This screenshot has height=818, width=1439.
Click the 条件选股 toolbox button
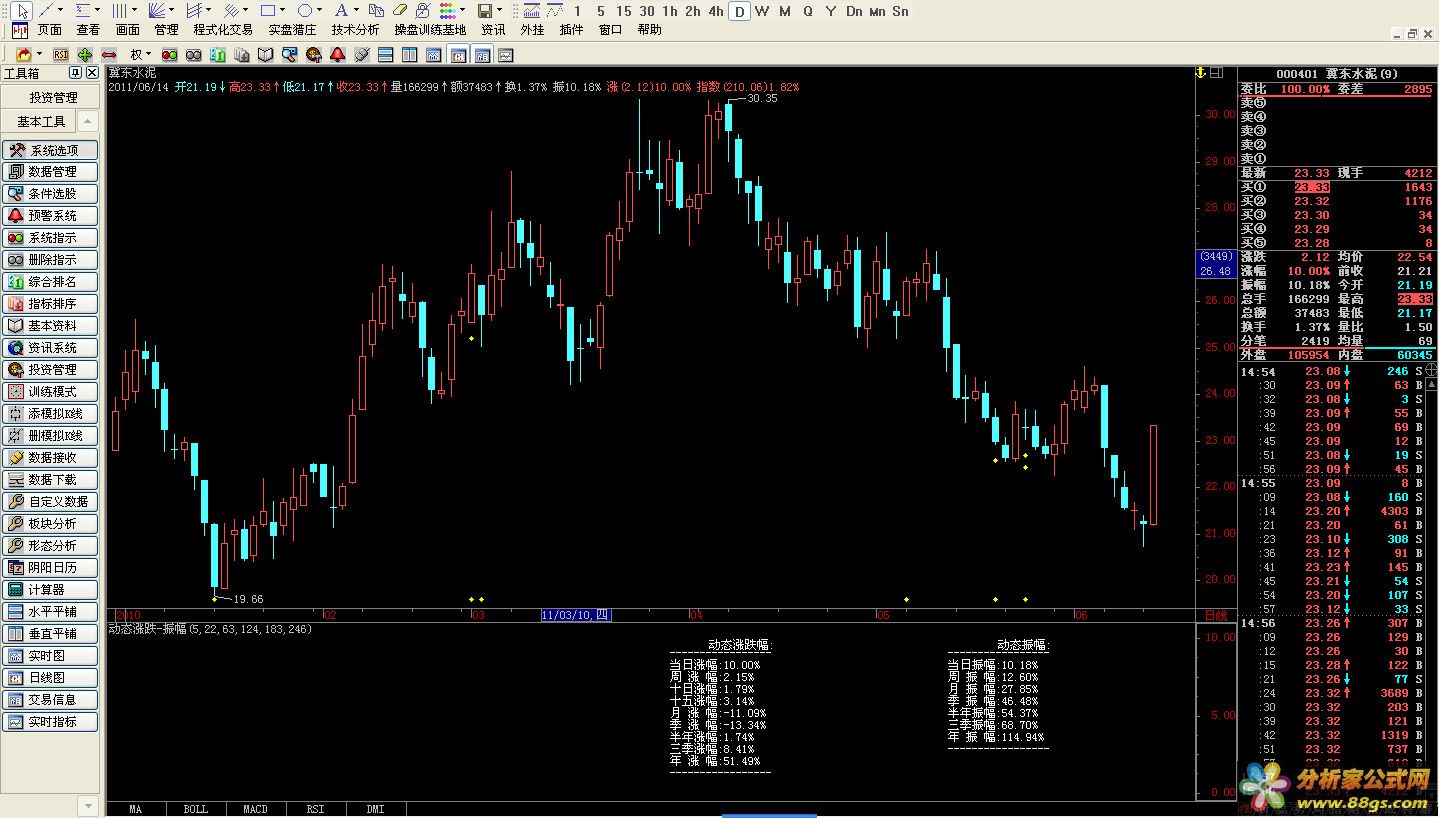click(51, 194)
